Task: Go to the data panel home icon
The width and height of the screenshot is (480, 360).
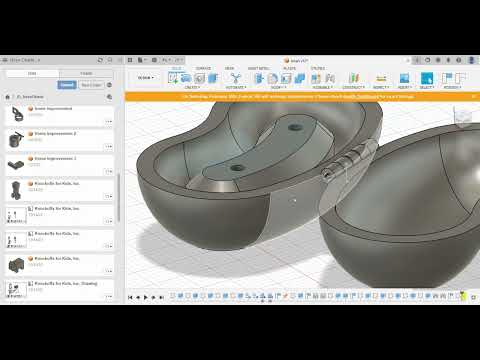Action: click(x=7, y=97)
